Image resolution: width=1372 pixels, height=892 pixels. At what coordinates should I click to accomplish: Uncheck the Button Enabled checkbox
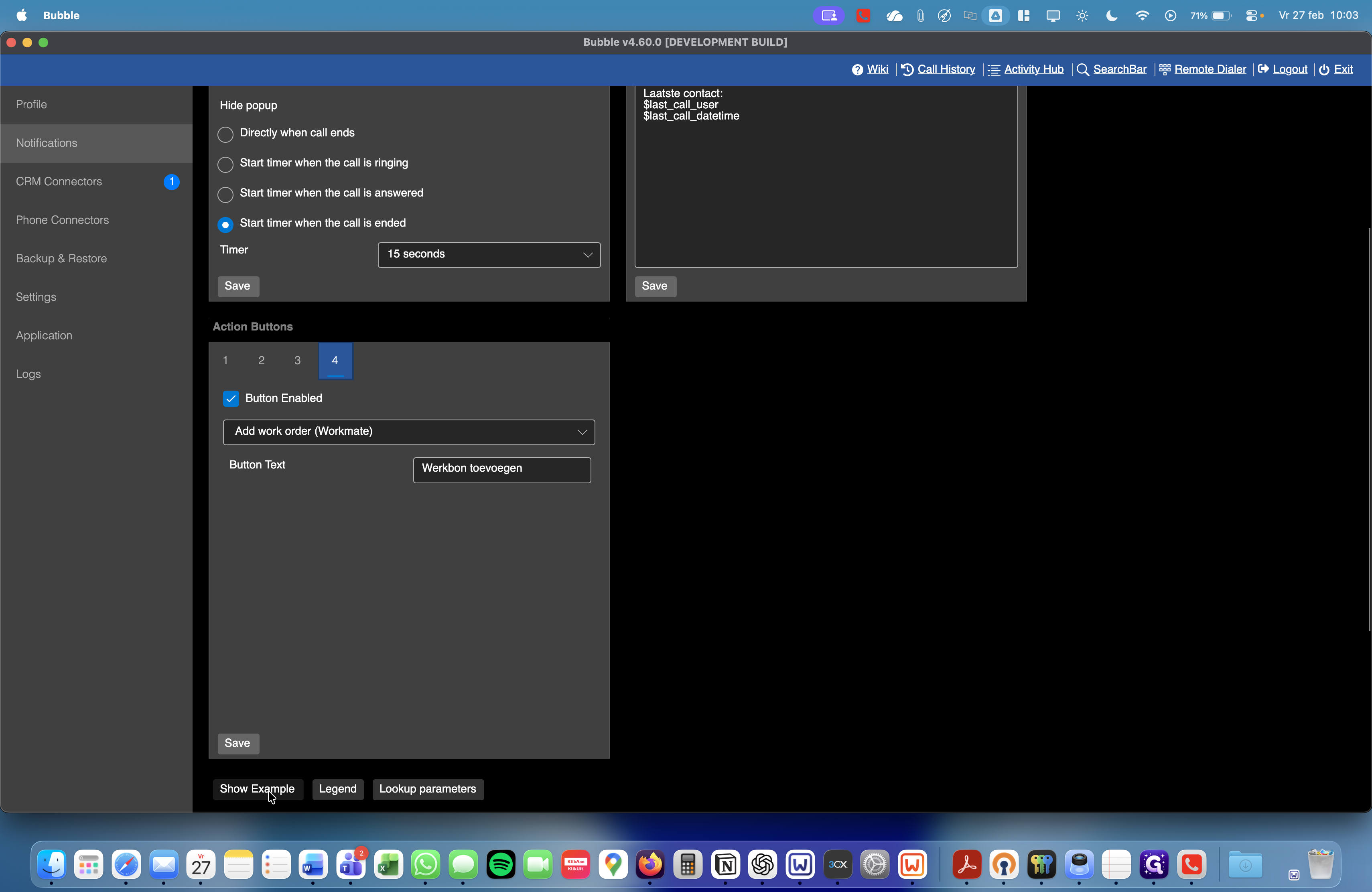(231, 399)
